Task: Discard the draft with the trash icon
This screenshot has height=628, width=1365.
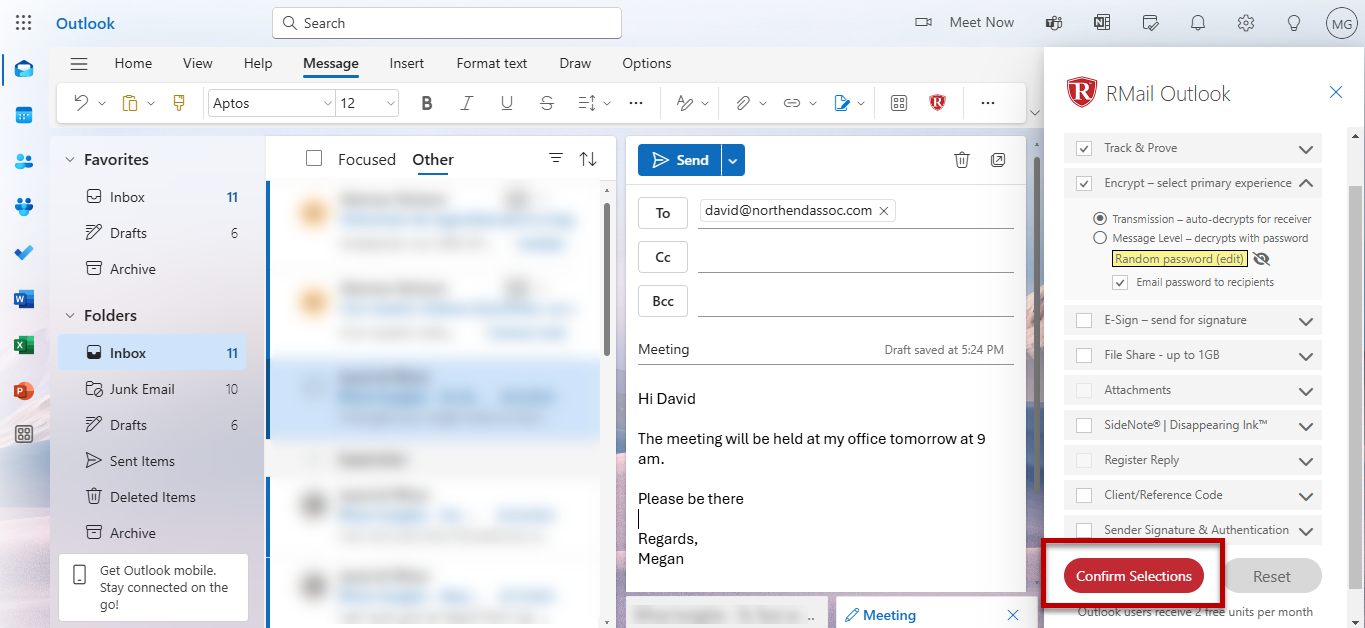Action: click(961, 160)
